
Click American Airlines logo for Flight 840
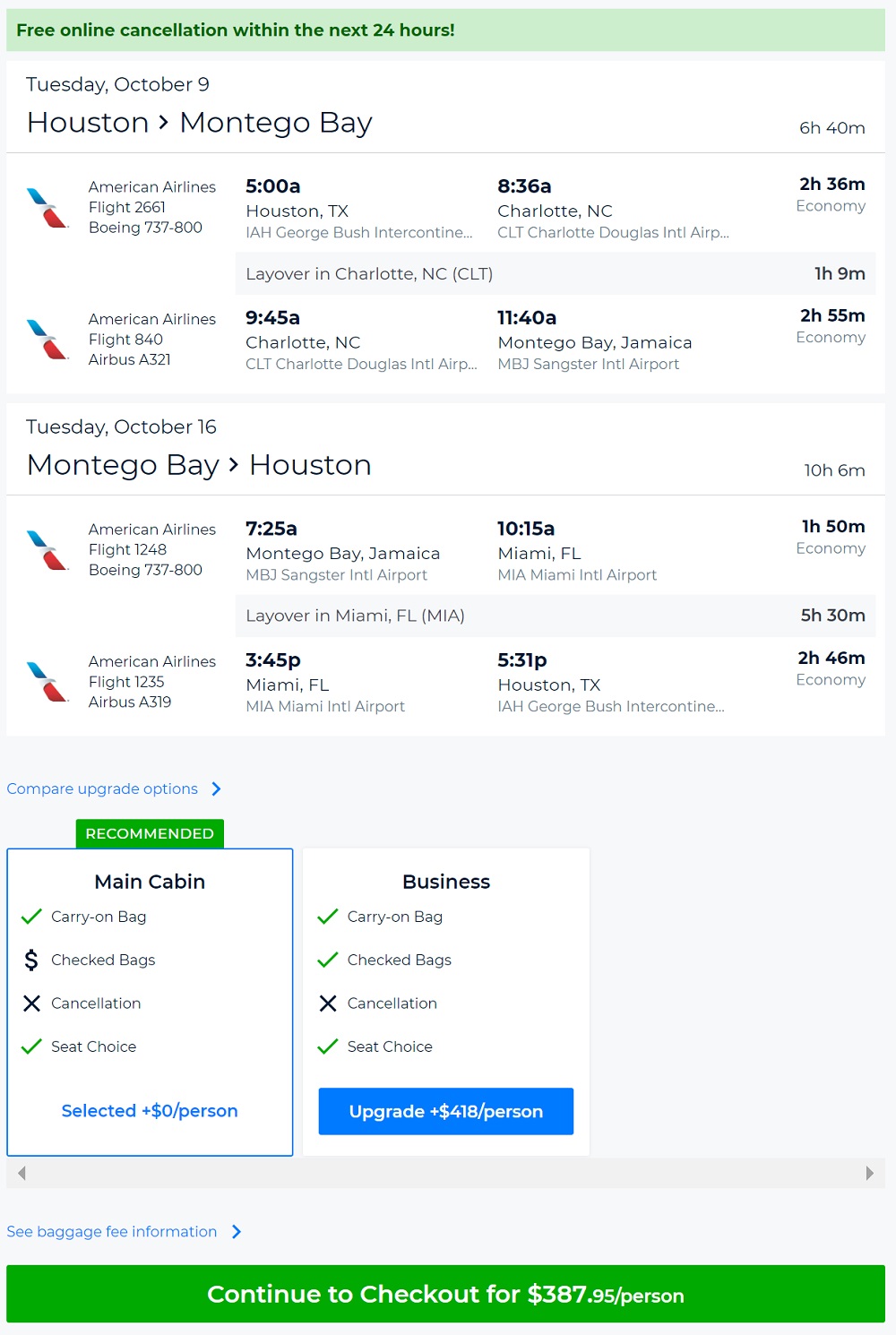coord(47,340)
